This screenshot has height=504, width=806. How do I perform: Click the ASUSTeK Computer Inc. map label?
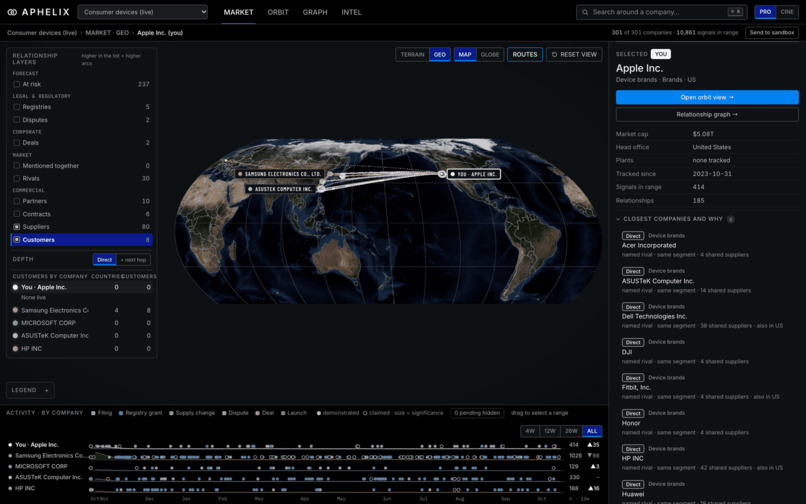point(281,189)
